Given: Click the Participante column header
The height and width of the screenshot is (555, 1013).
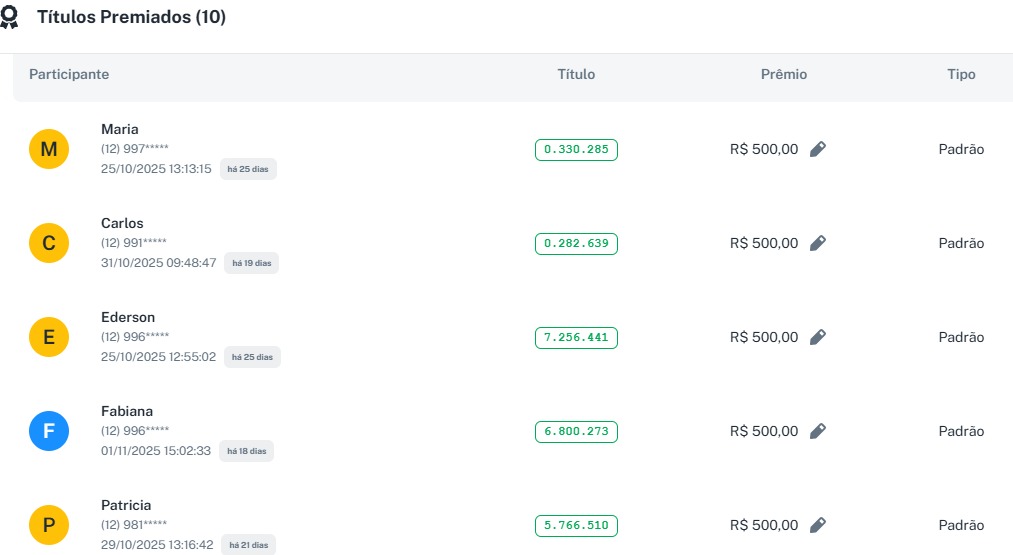Looking at the screenshot, I should (69, 75).
